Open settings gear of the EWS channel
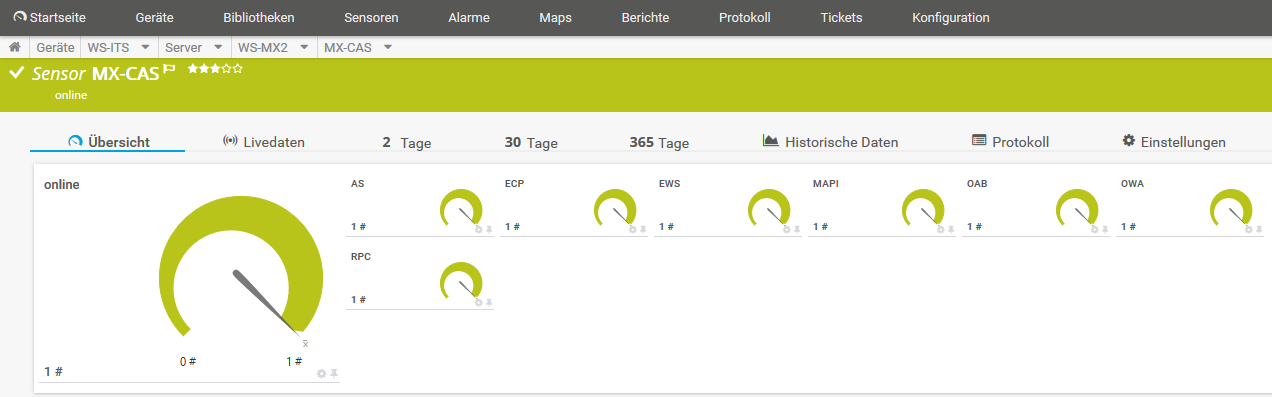 click(x=786, y=230)
